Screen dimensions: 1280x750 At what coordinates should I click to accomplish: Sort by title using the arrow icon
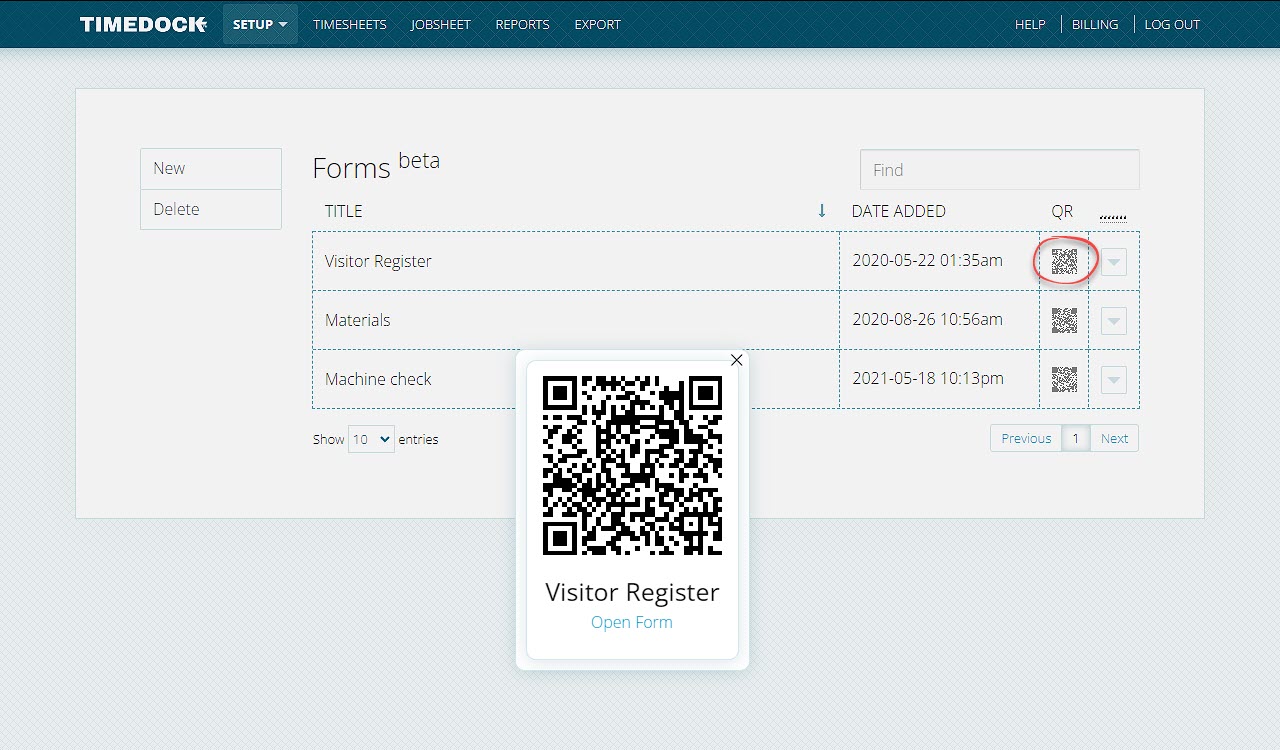point(822,210)
